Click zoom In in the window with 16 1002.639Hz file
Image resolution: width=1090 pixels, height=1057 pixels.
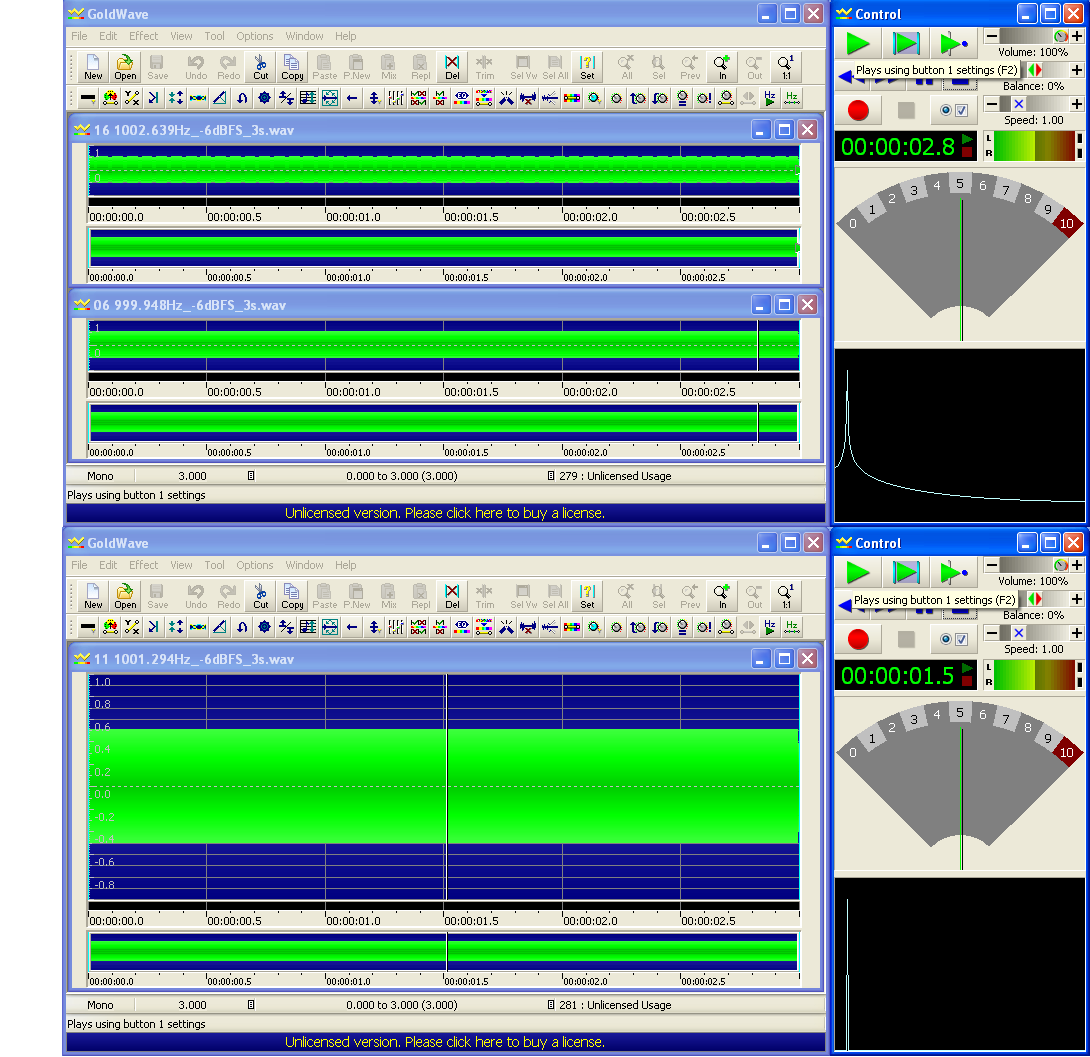pyautogui.click(x=722, y=67)
